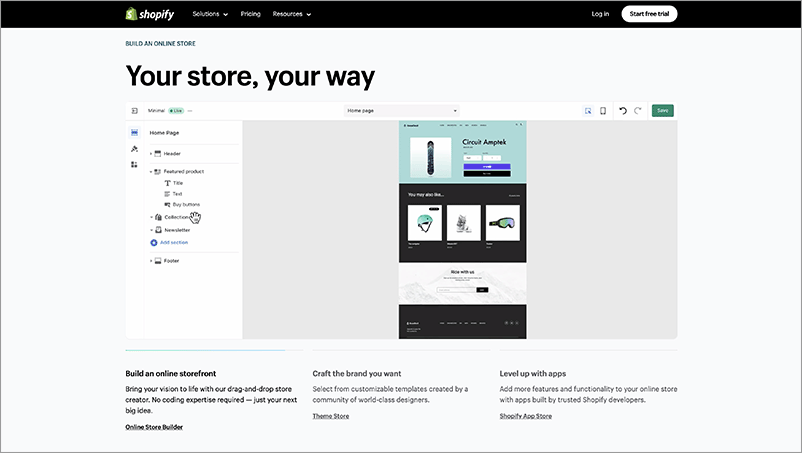Open the Theme settings brush icon
The width and height of the screenshot is (802, 453).
click(x=134, y=149)
